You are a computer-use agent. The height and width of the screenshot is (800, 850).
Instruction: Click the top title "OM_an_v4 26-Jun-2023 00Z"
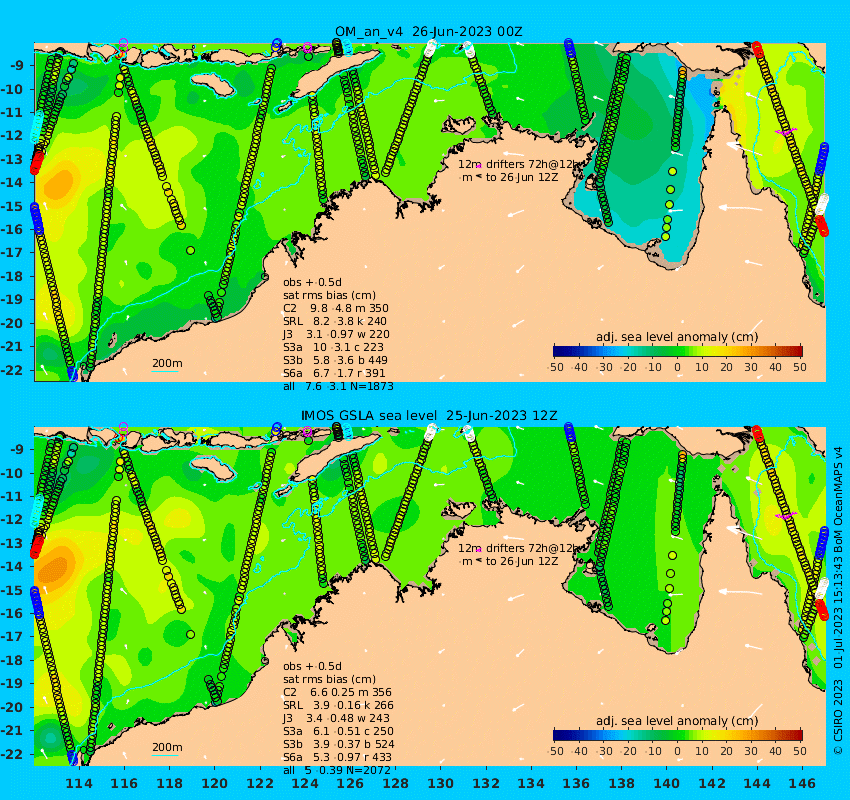pyautogui.click(x=428, y=31)
